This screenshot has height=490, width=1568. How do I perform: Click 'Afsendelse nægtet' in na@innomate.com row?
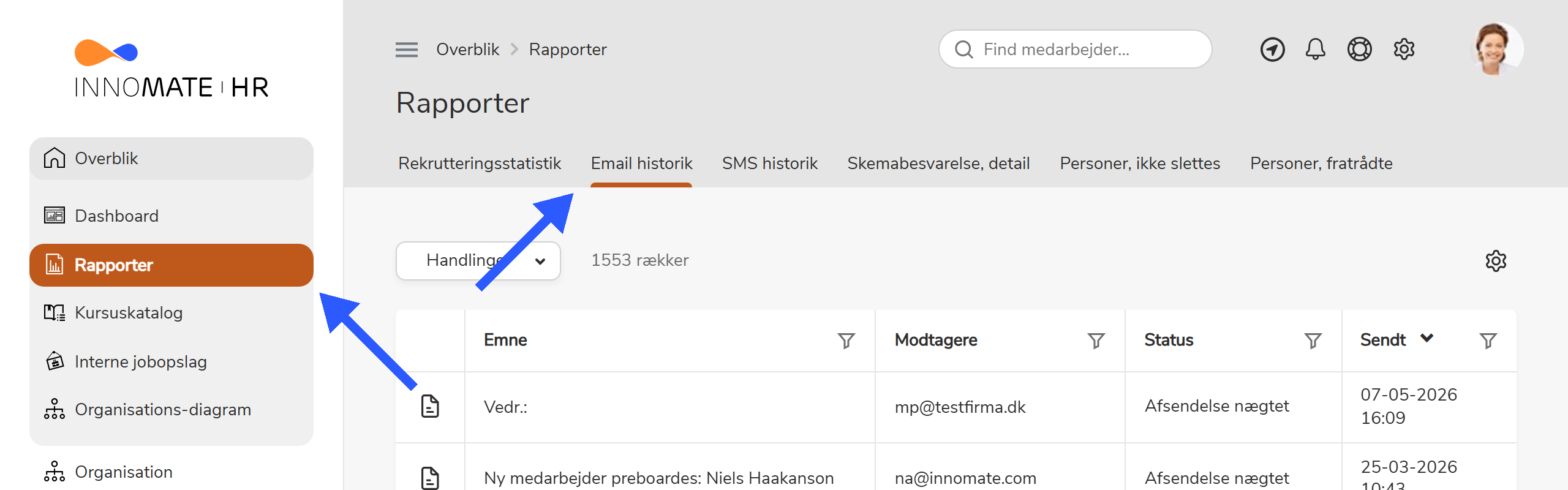[x=1216, y=478]
